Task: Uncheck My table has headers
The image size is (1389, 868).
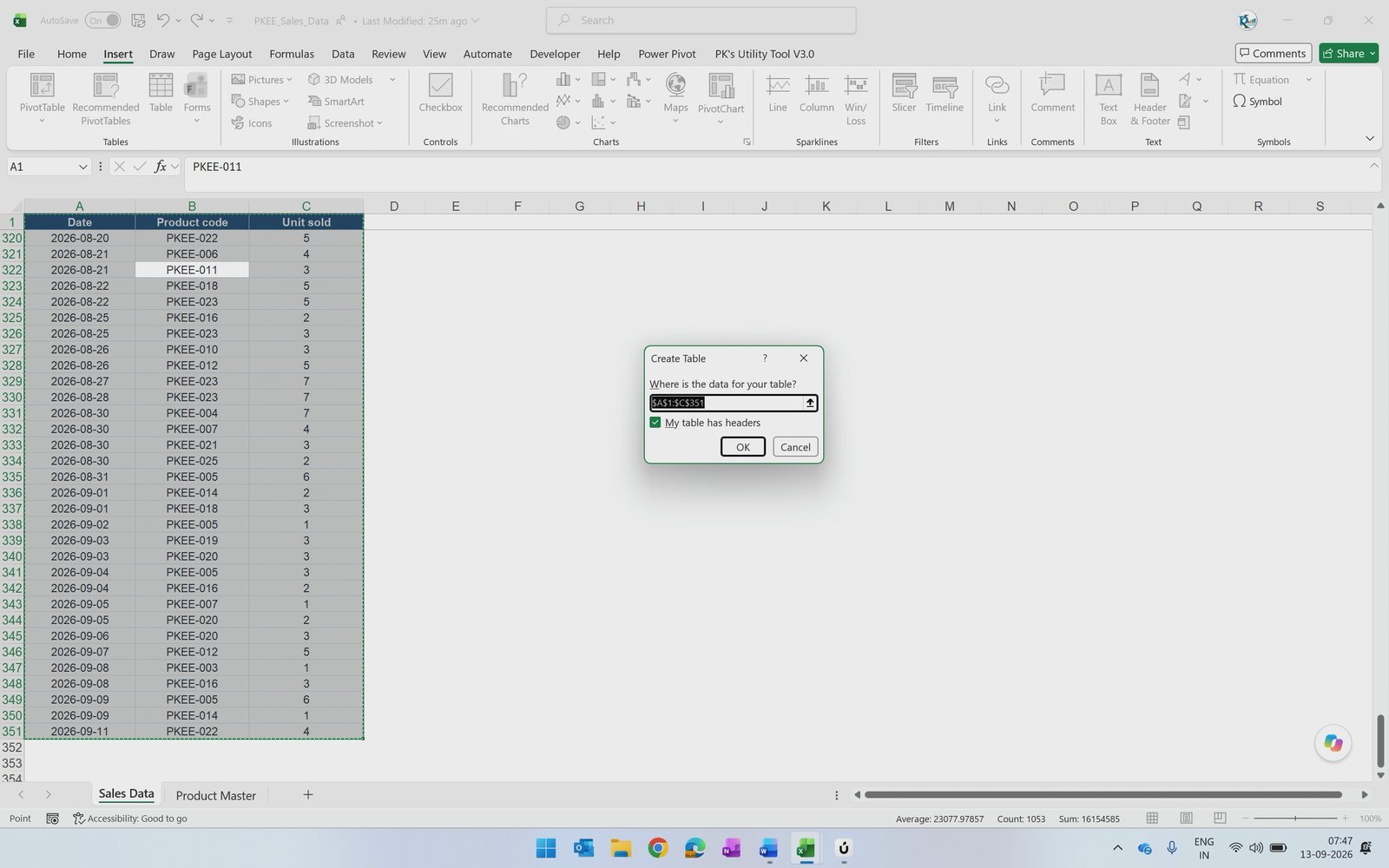Action: tap(655, 423)
